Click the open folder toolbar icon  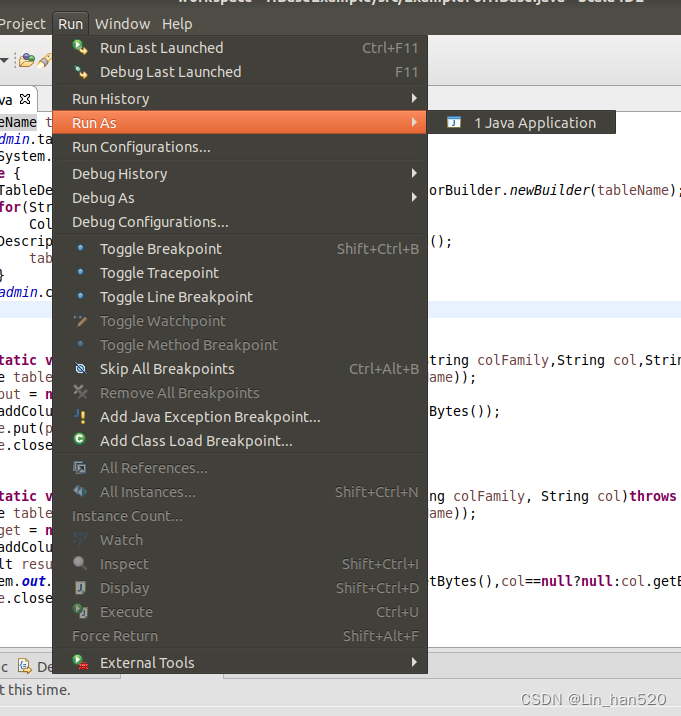pyautogui.click(x=27, y=60)
